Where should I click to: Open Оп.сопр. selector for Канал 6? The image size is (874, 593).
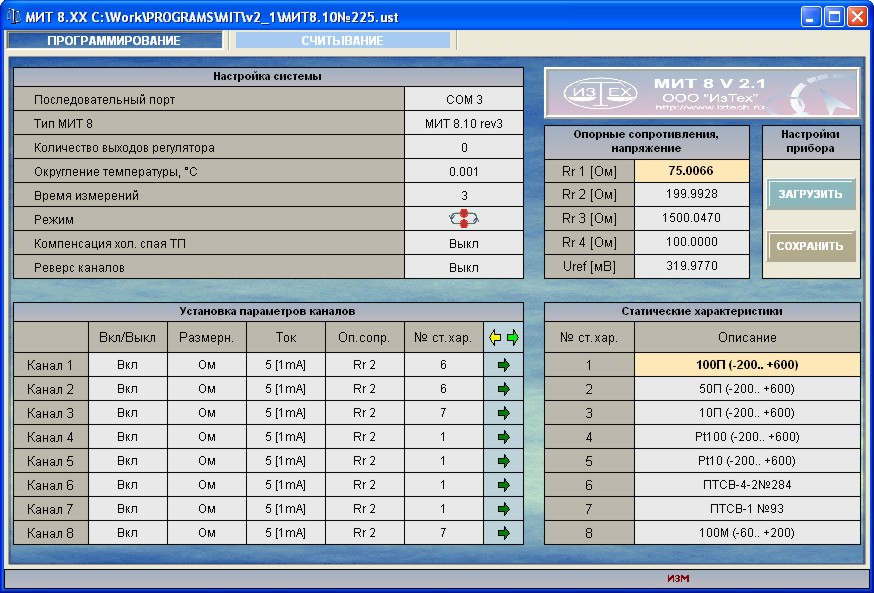[364, 485]
